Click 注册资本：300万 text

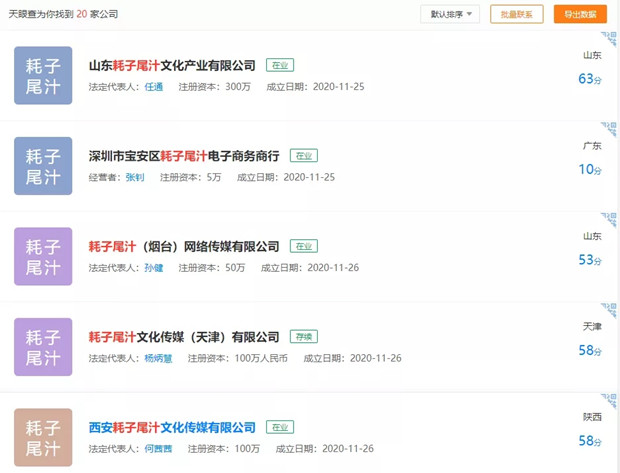[215, 87]
